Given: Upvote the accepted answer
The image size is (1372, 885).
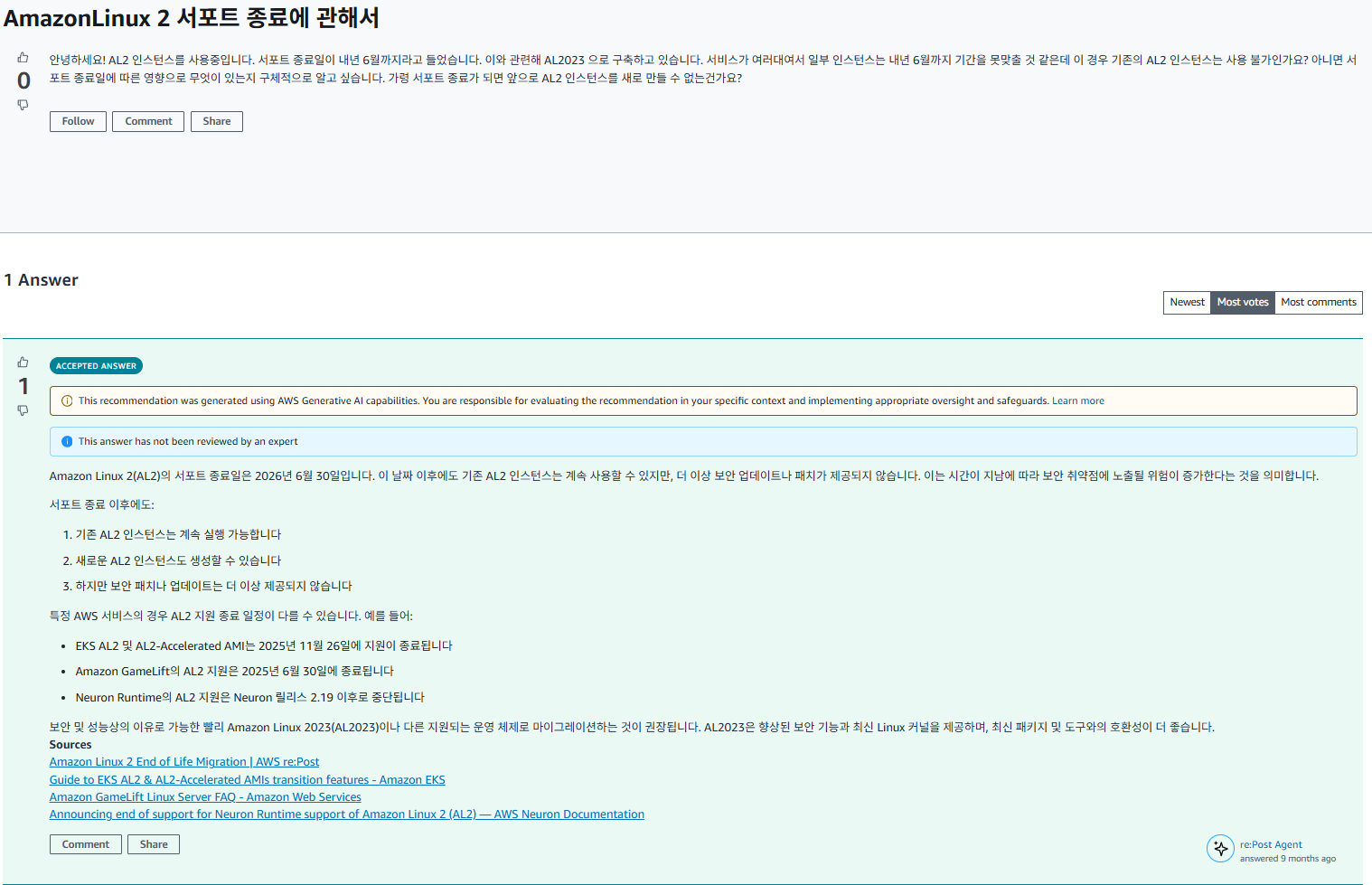Looking at the screenshot, I should coord(23,362).
